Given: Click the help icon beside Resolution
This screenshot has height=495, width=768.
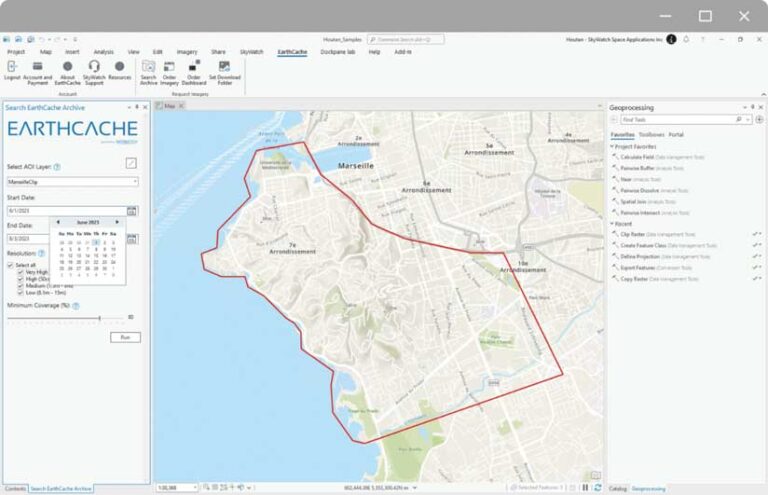Looking at the screenshot, I should click(42, 254).
